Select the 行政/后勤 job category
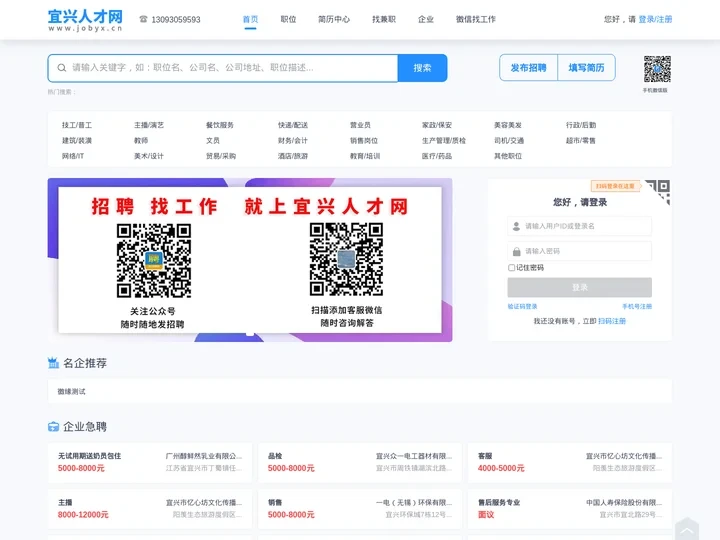The width and height of the screenshot is (720, 540). (x=581, y=125)
